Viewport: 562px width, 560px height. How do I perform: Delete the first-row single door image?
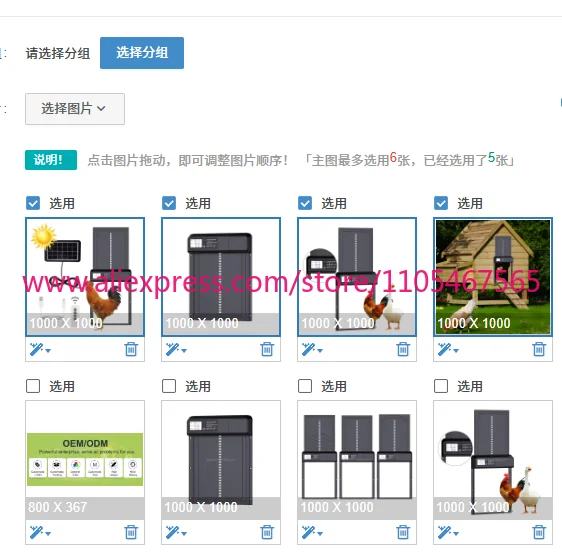pos(267,349)
